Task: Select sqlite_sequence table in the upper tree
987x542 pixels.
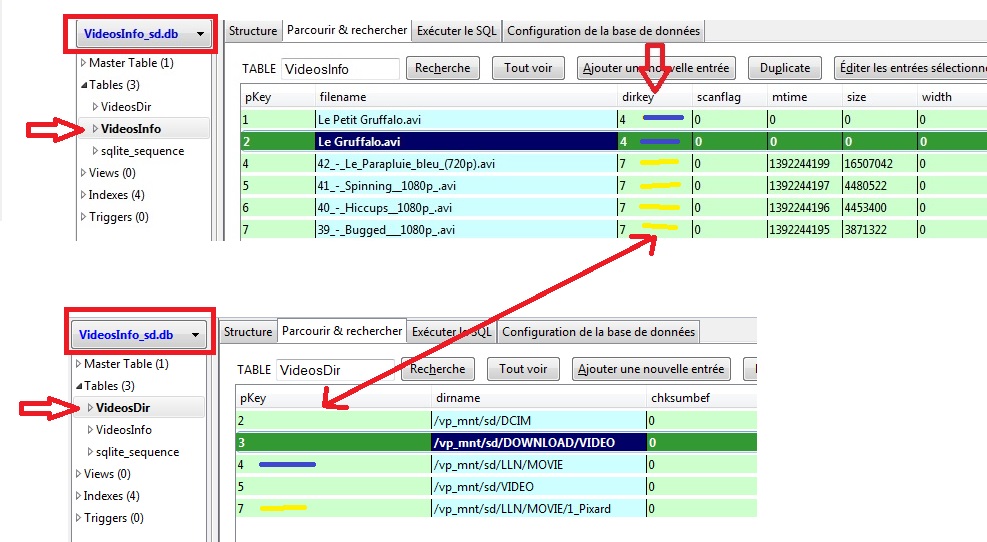Action: tap(142, 151)
